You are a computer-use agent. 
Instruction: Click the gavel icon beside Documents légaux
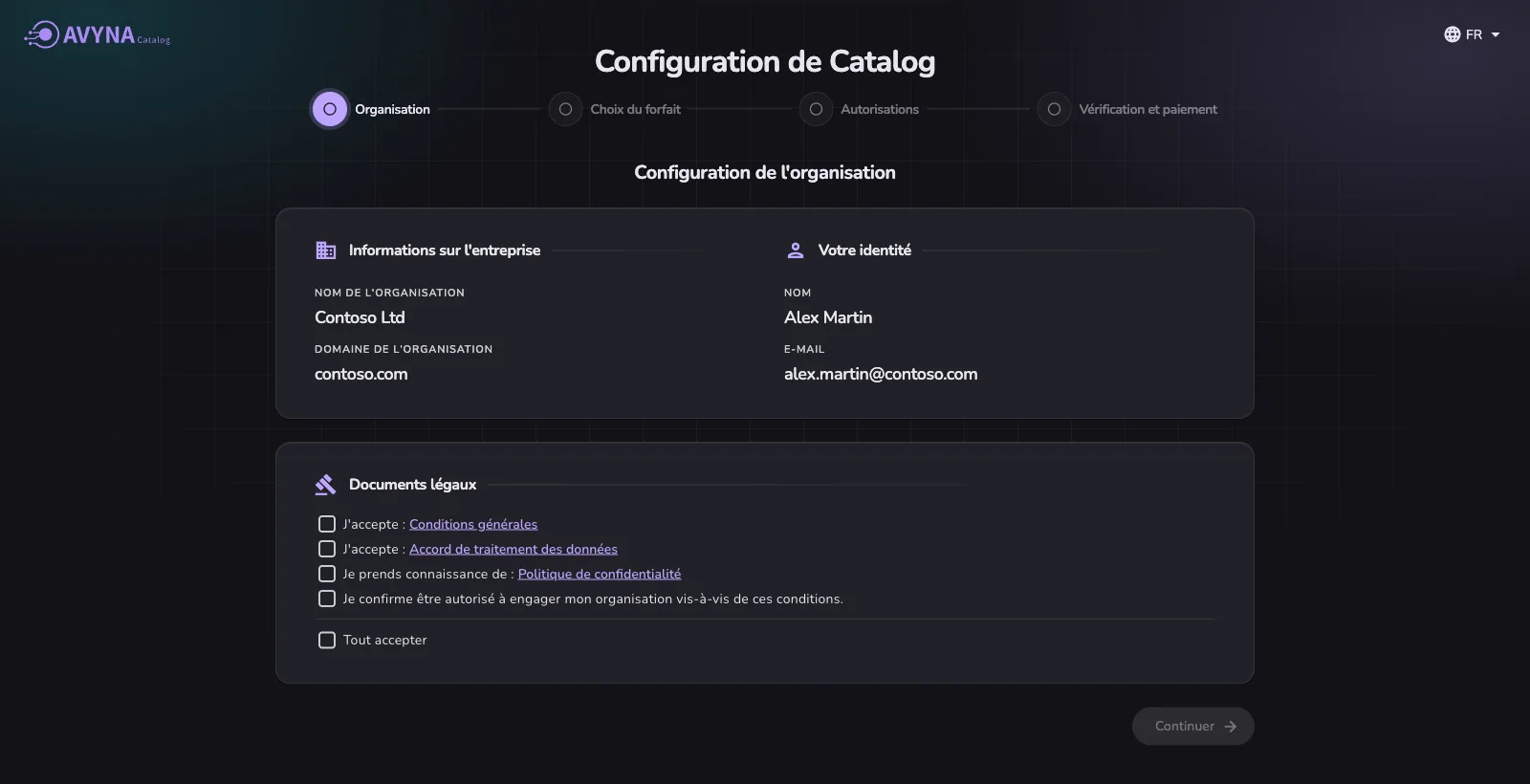325,485
